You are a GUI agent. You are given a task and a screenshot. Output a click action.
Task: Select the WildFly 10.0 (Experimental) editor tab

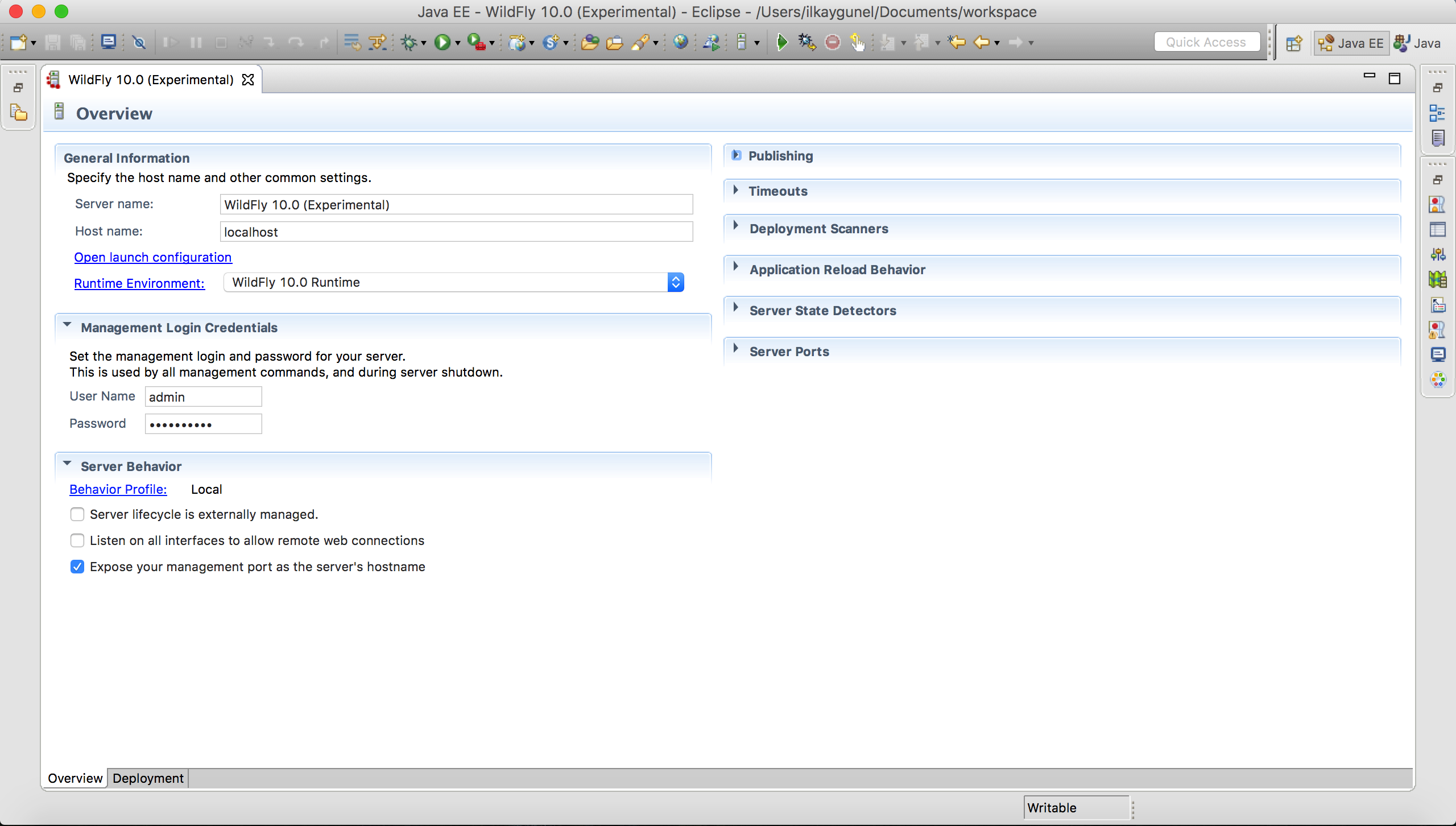coord(151,80)
